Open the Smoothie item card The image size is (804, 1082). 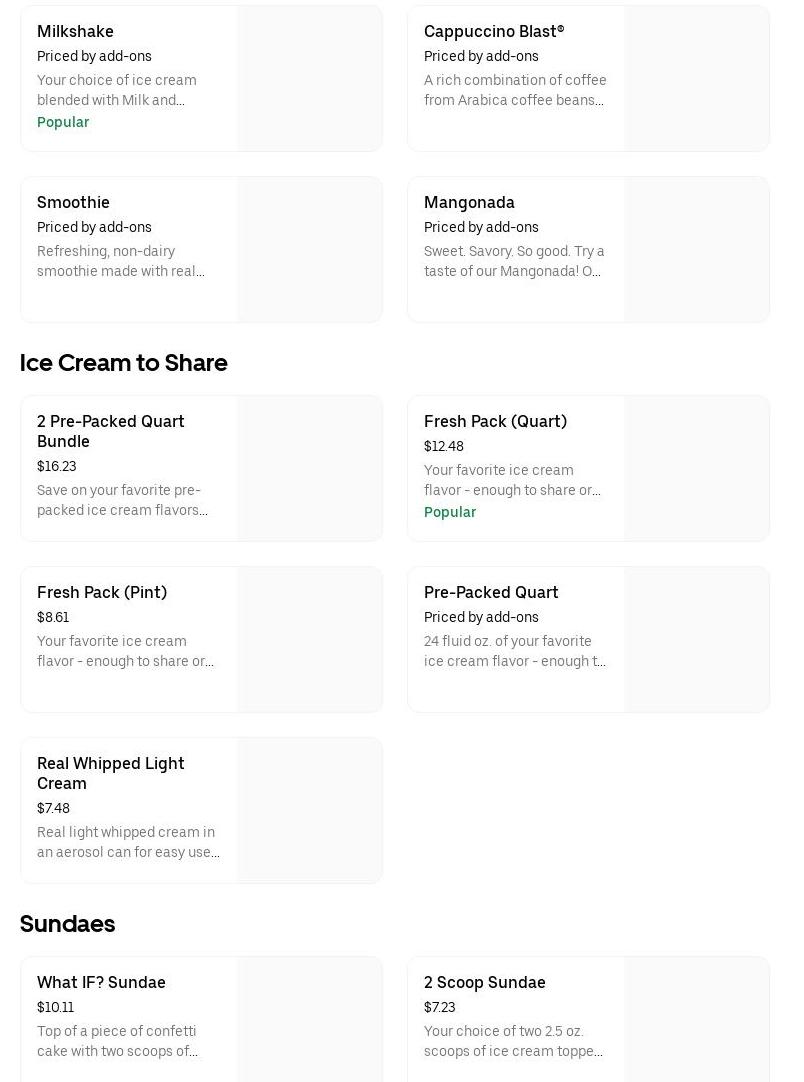pos(73,203)
